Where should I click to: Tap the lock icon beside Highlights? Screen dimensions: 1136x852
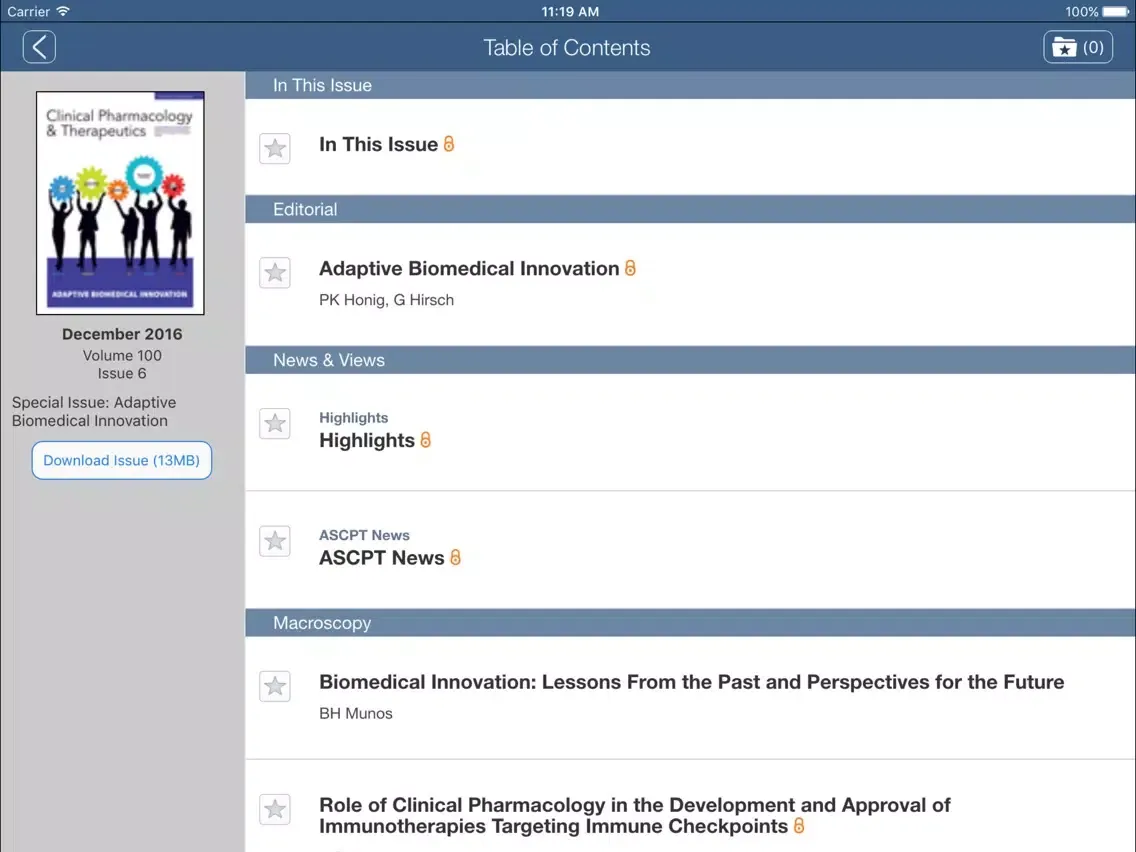426,440
